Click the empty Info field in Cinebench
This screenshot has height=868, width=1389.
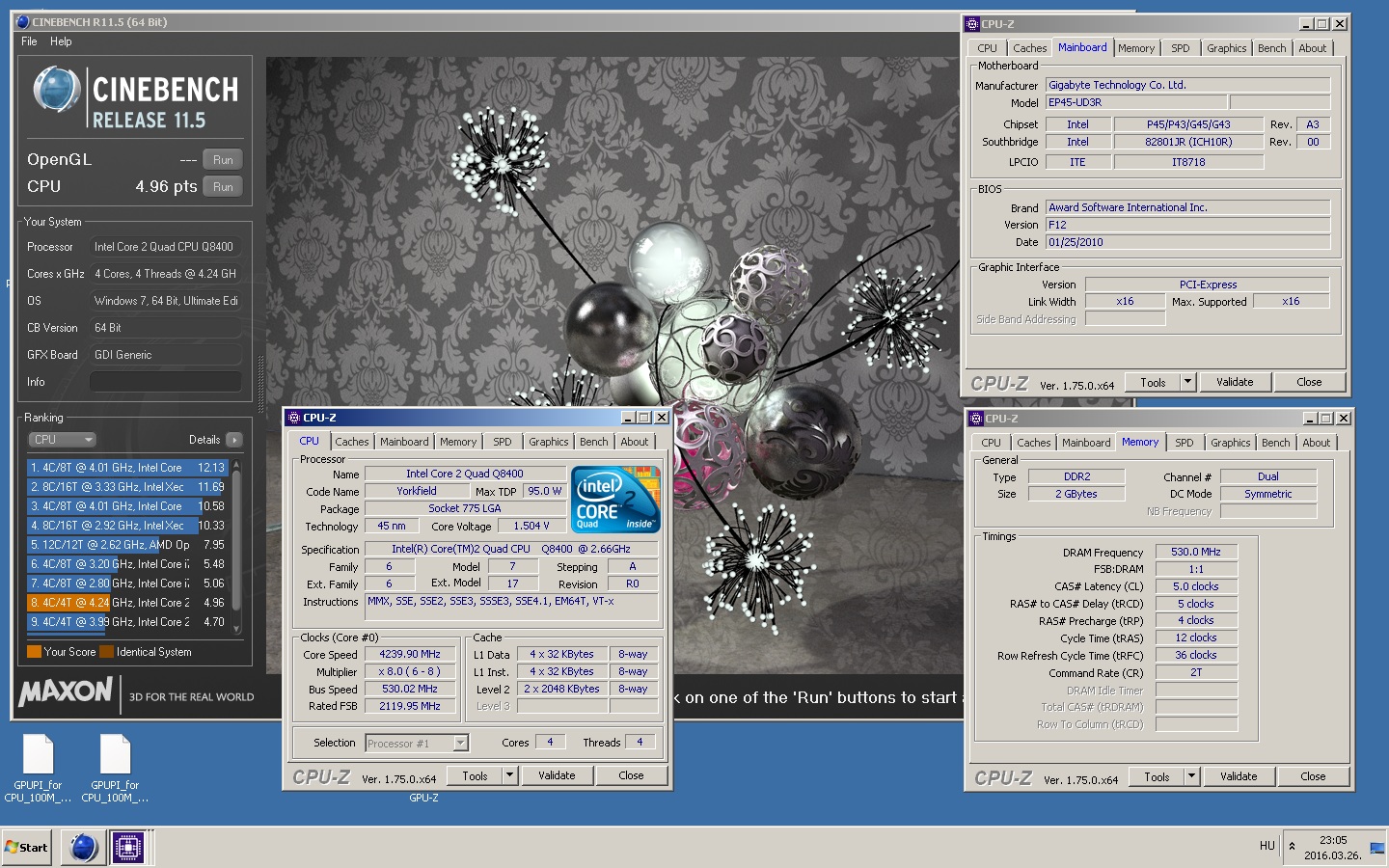165,382
